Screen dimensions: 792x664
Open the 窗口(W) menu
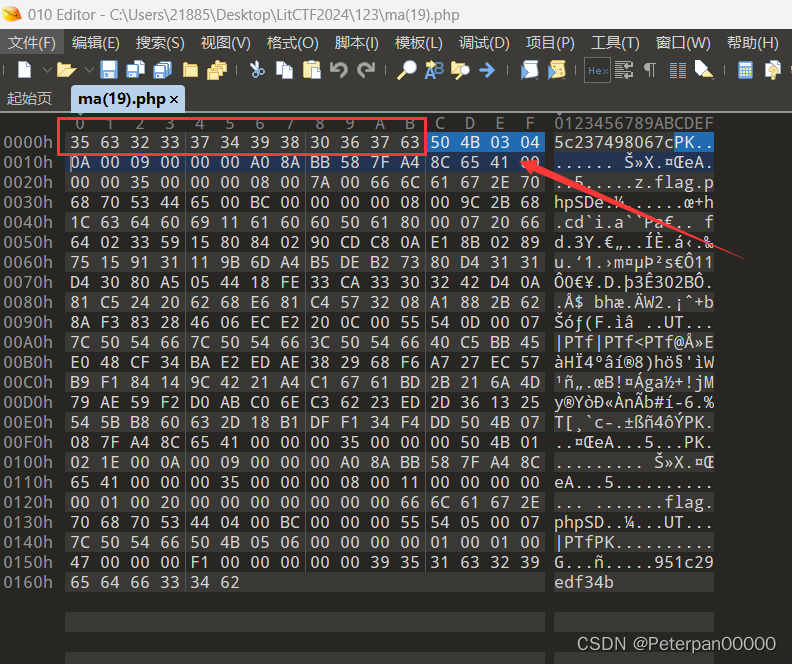[x=683, y=42]
